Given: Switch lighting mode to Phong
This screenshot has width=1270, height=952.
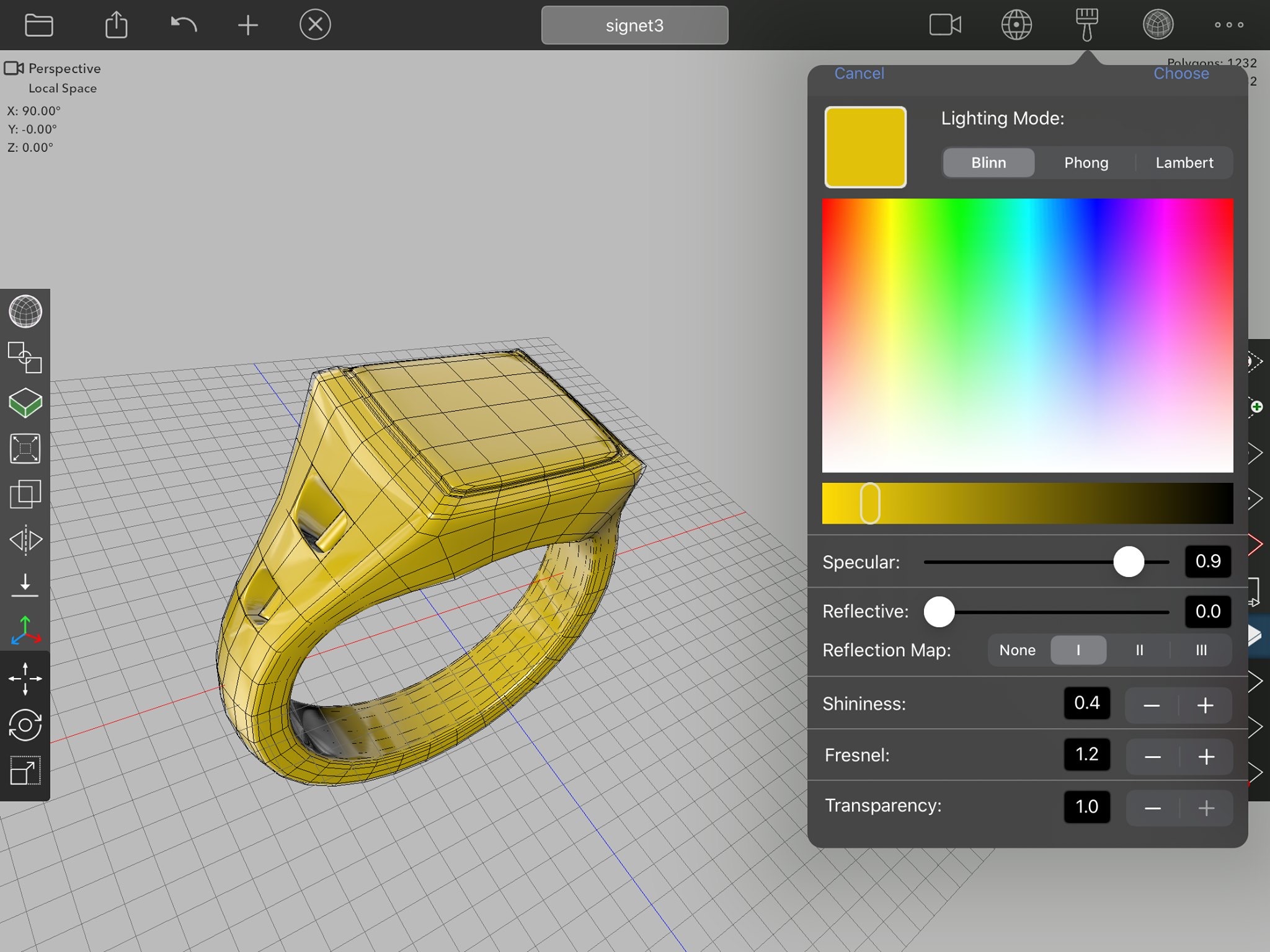Looking at the screenshot, I should 1086,163.
